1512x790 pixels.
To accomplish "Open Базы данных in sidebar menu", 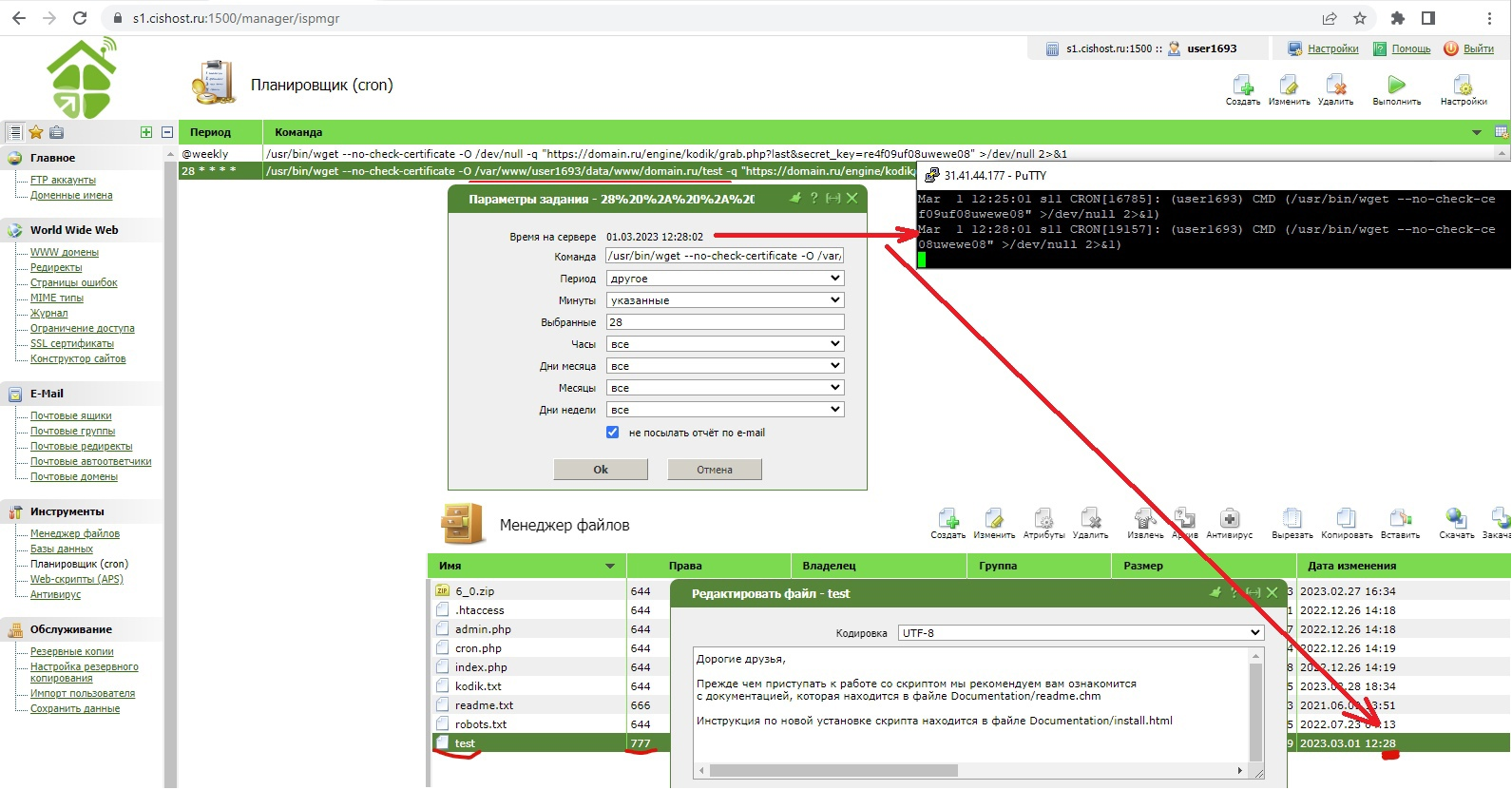I will [62, 549].
